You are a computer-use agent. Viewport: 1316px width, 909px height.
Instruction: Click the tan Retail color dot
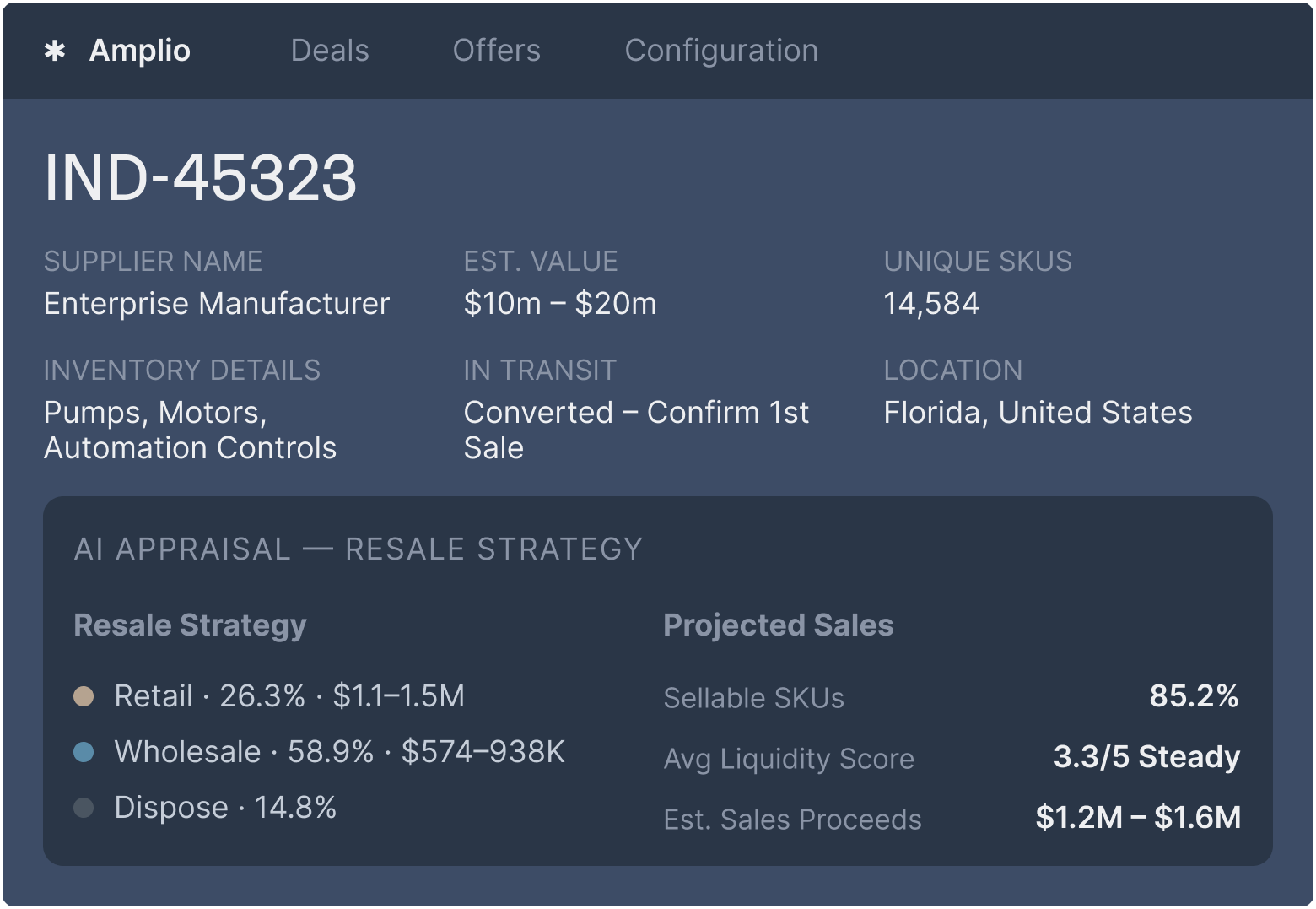coord(84,696)
